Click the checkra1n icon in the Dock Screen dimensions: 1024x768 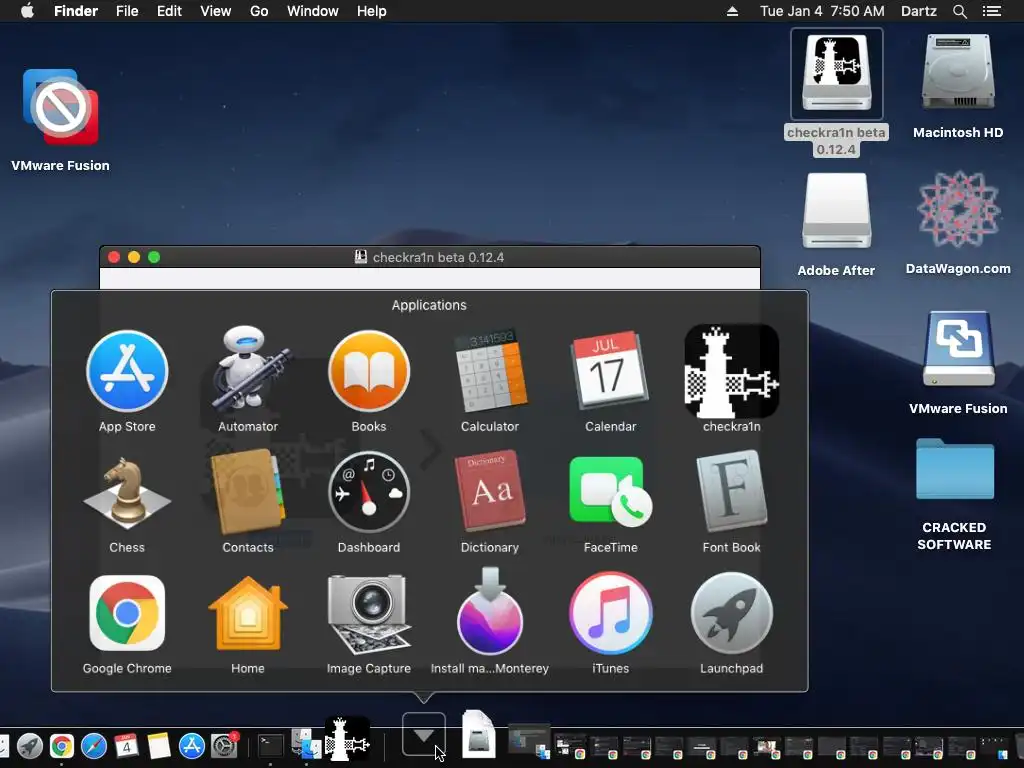(347, 739)
